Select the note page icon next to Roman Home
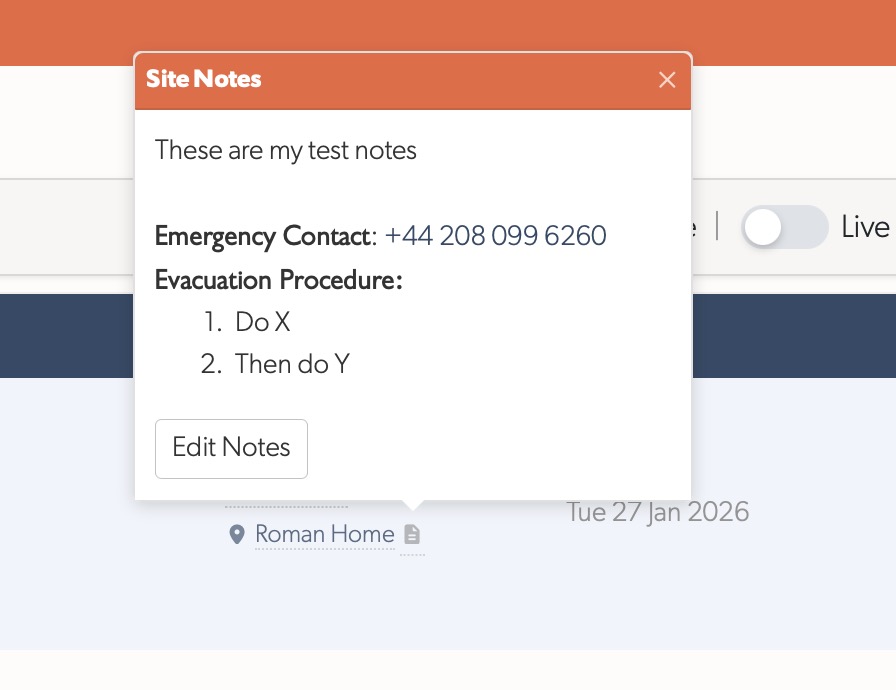The height and width of the screenshot is (690, 896). coord(412,534)
